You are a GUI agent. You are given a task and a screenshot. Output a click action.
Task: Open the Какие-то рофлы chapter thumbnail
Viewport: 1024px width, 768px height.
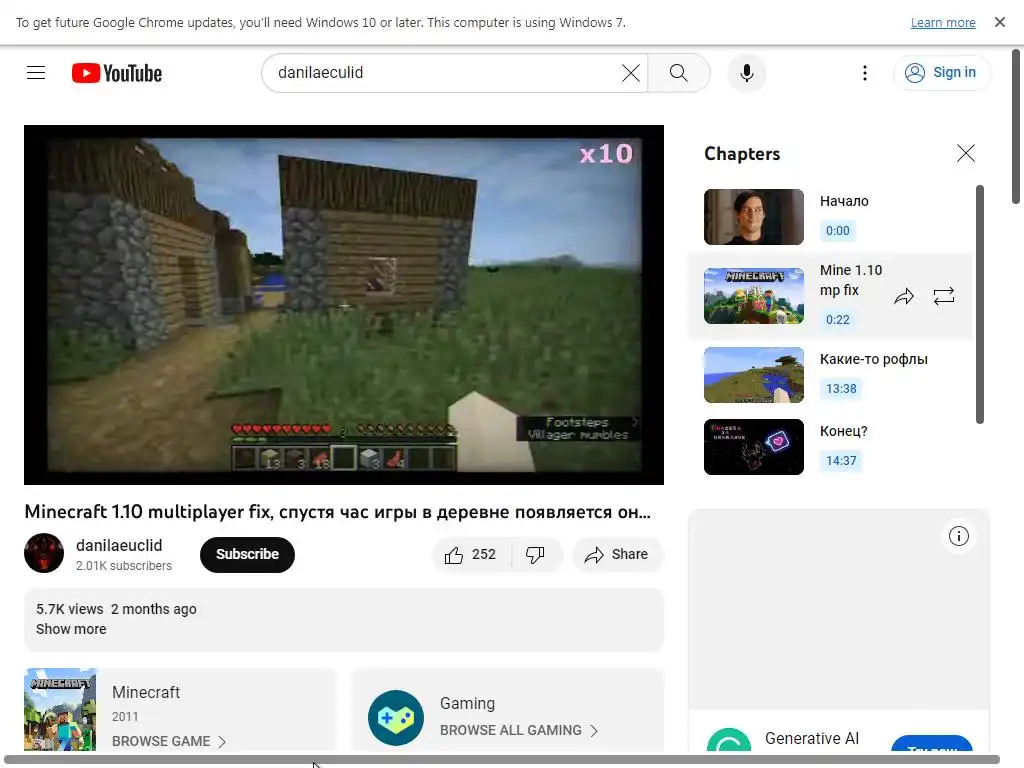[x=754, y=375]
